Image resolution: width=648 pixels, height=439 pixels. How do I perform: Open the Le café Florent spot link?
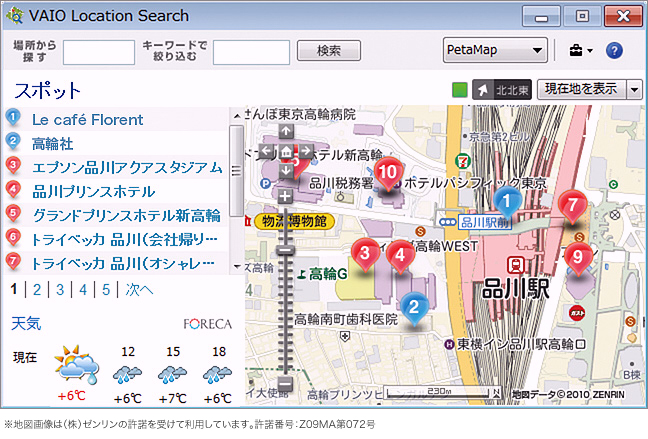(x=87, y=120)
